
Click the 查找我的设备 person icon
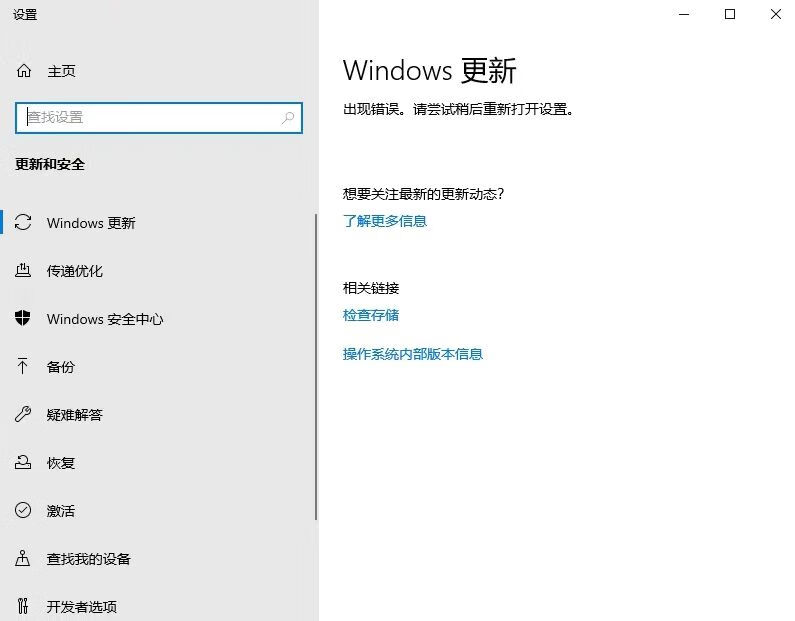(x=23, y=558)
